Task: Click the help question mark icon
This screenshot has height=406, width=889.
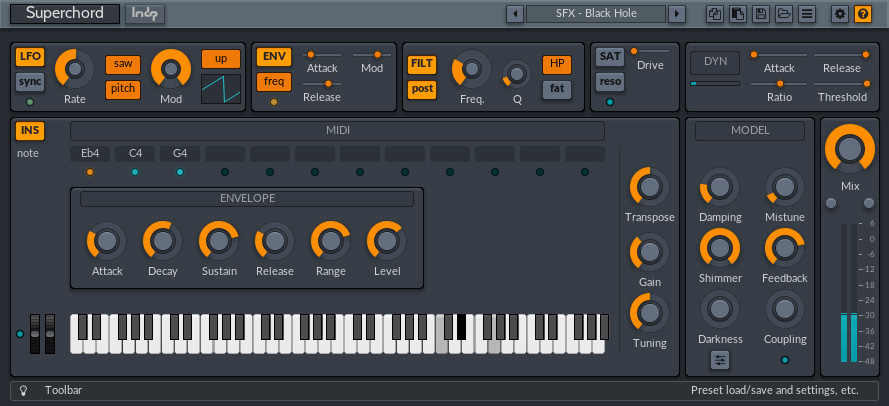Action: tap(863, 14)
